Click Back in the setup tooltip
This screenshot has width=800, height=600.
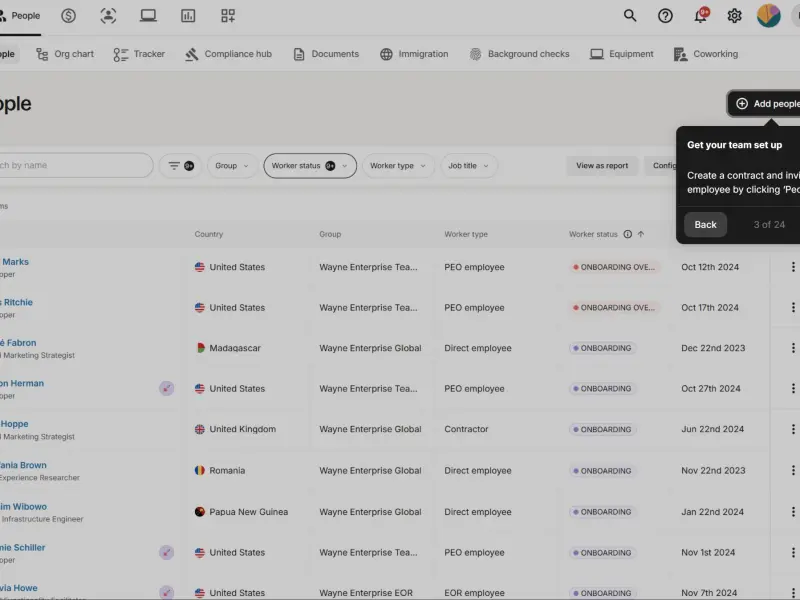click(x=705, y=224)
